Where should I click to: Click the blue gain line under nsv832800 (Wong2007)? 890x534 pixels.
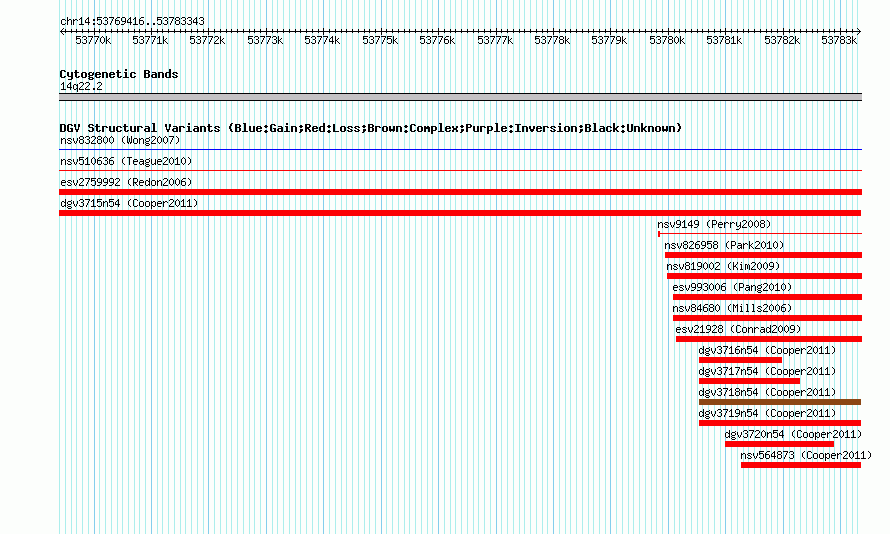460,150
